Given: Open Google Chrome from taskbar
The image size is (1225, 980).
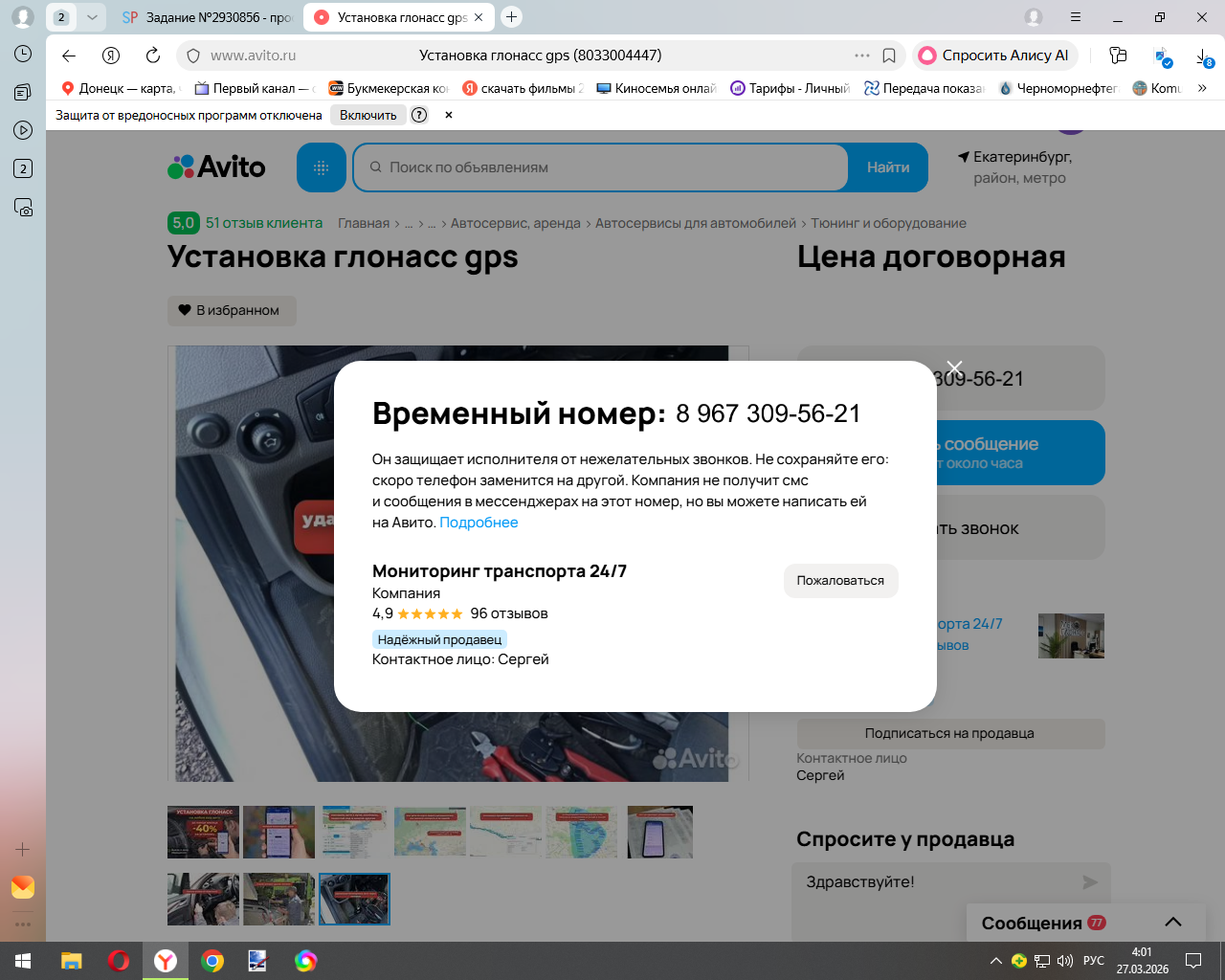Looking at the screenshot, I should 212,961.
